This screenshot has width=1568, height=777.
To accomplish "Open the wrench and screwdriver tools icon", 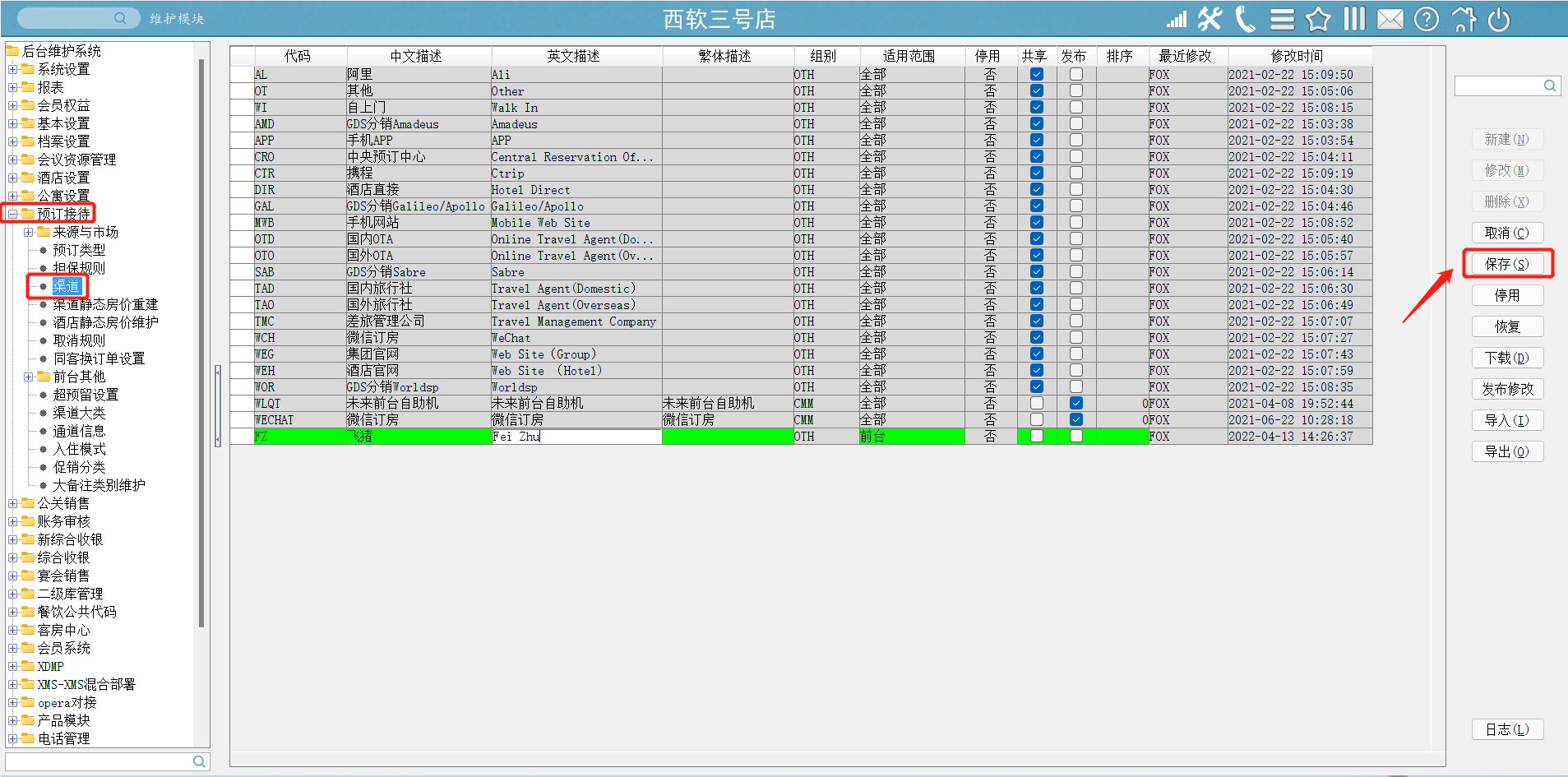I will pos(1210,19).
